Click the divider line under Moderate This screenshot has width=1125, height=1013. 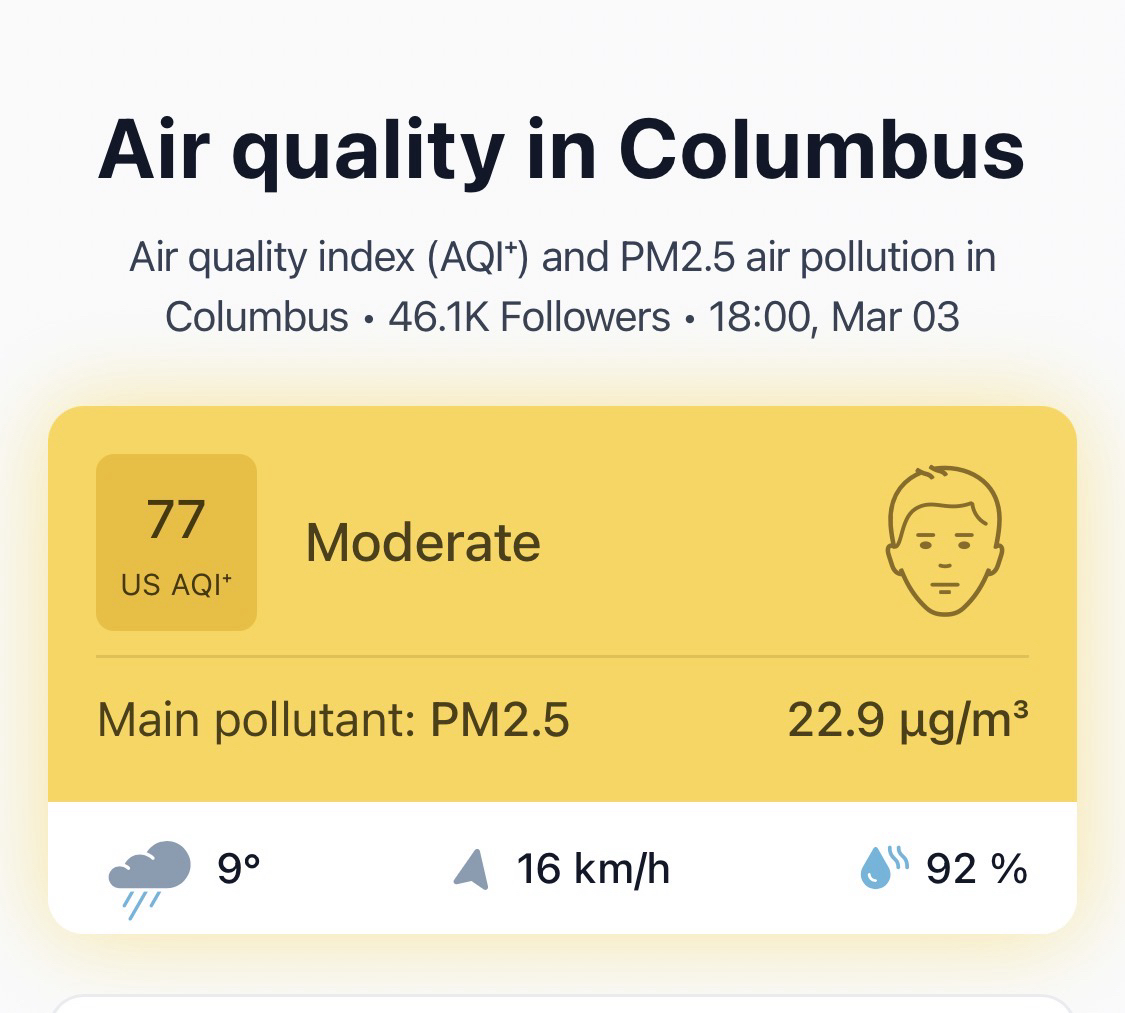561,656
